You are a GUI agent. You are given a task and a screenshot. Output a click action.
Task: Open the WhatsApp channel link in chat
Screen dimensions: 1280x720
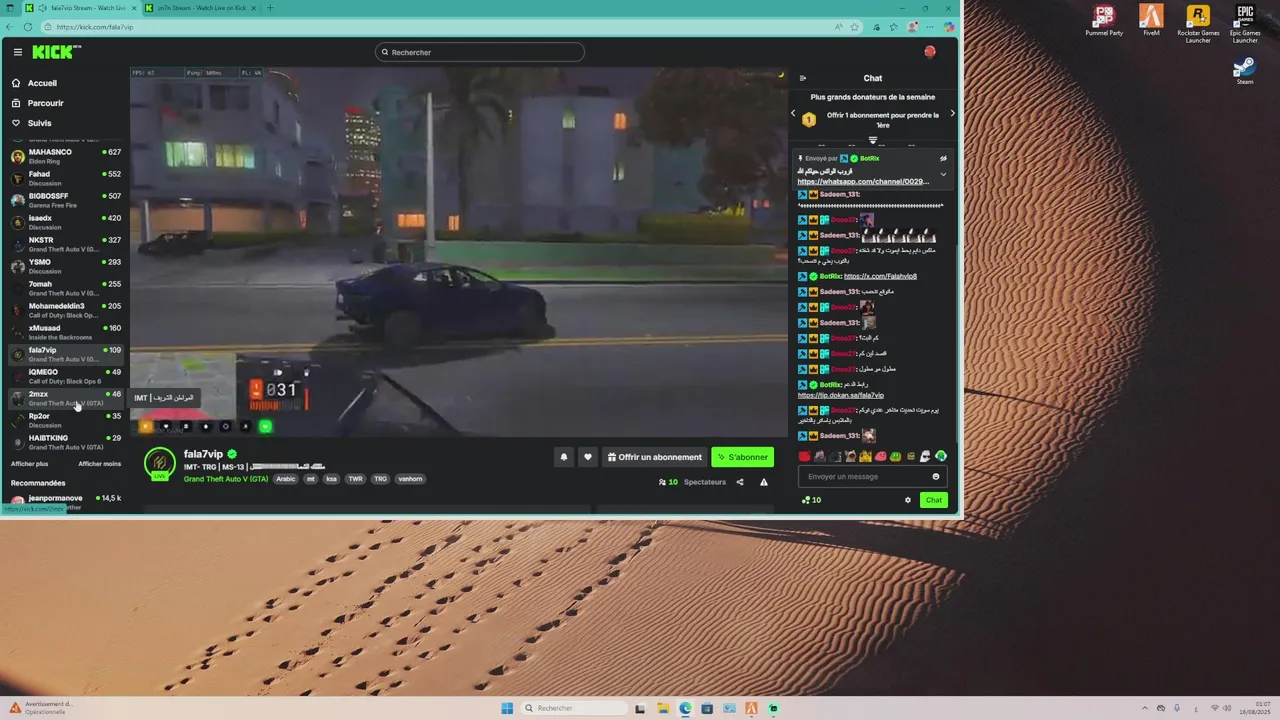click(863, 182)
